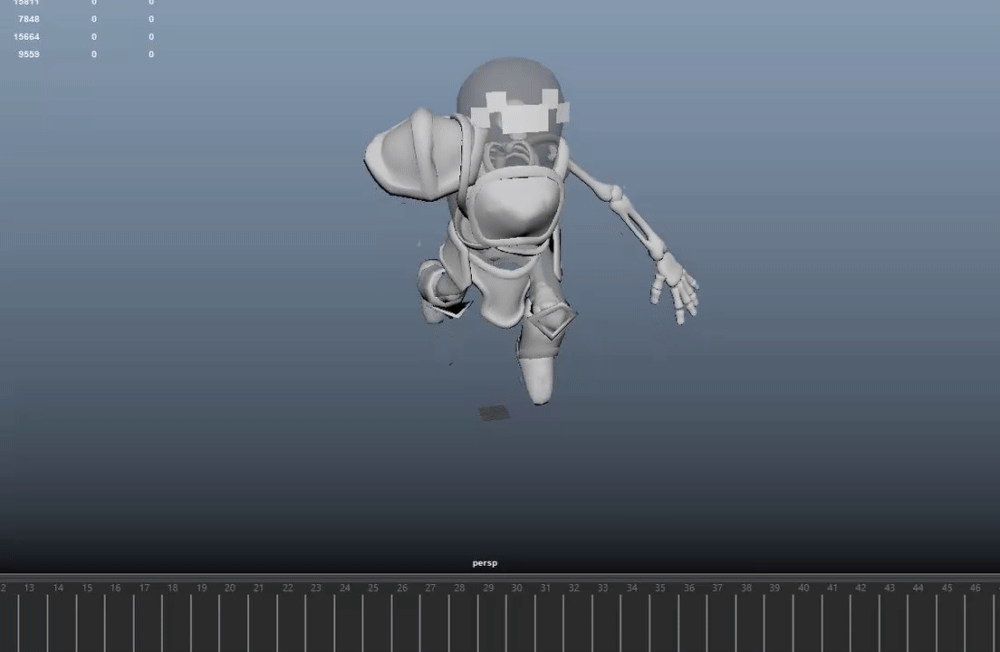Move playhead to frame 21
1000x652 pixels.
click(x=258, y=588)
